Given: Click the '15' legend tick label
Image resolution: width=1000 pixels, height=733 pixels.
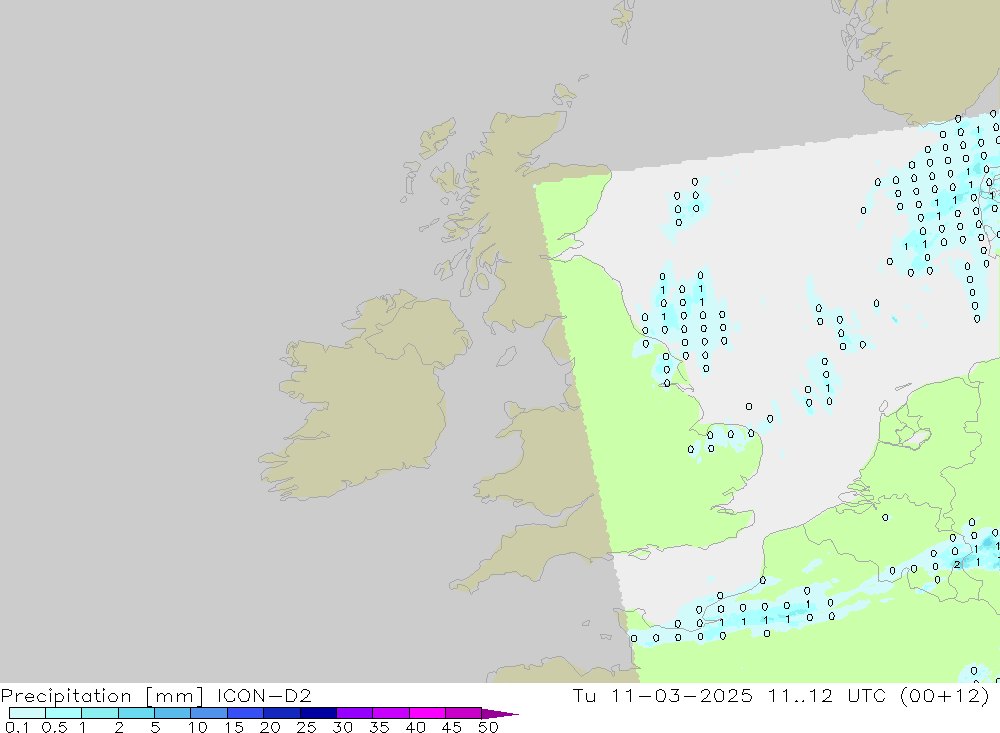Looking at the screenshot, I should (234, 727).
